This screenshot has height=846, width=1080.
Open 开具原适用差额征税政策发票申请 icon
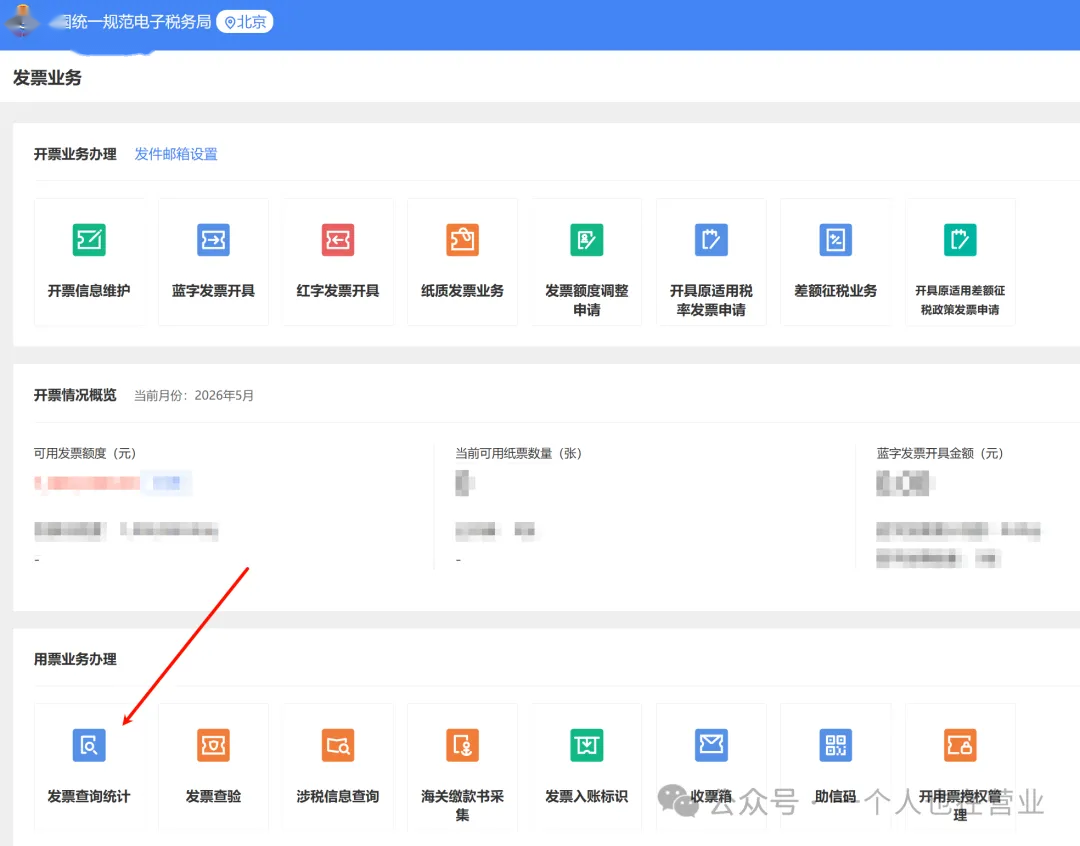point(960,240)
